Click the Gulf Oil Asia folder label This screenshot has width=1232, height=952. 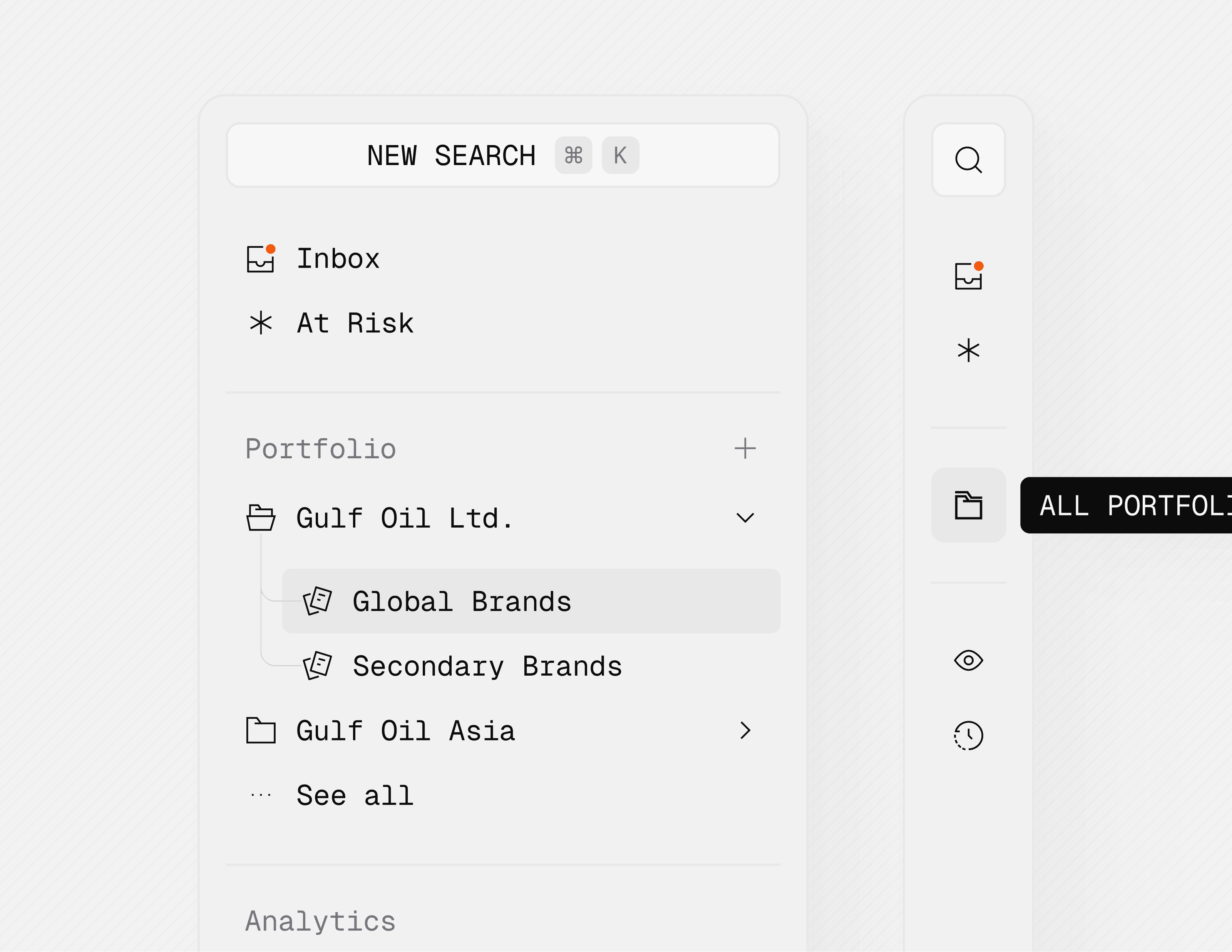coord(405,731)
